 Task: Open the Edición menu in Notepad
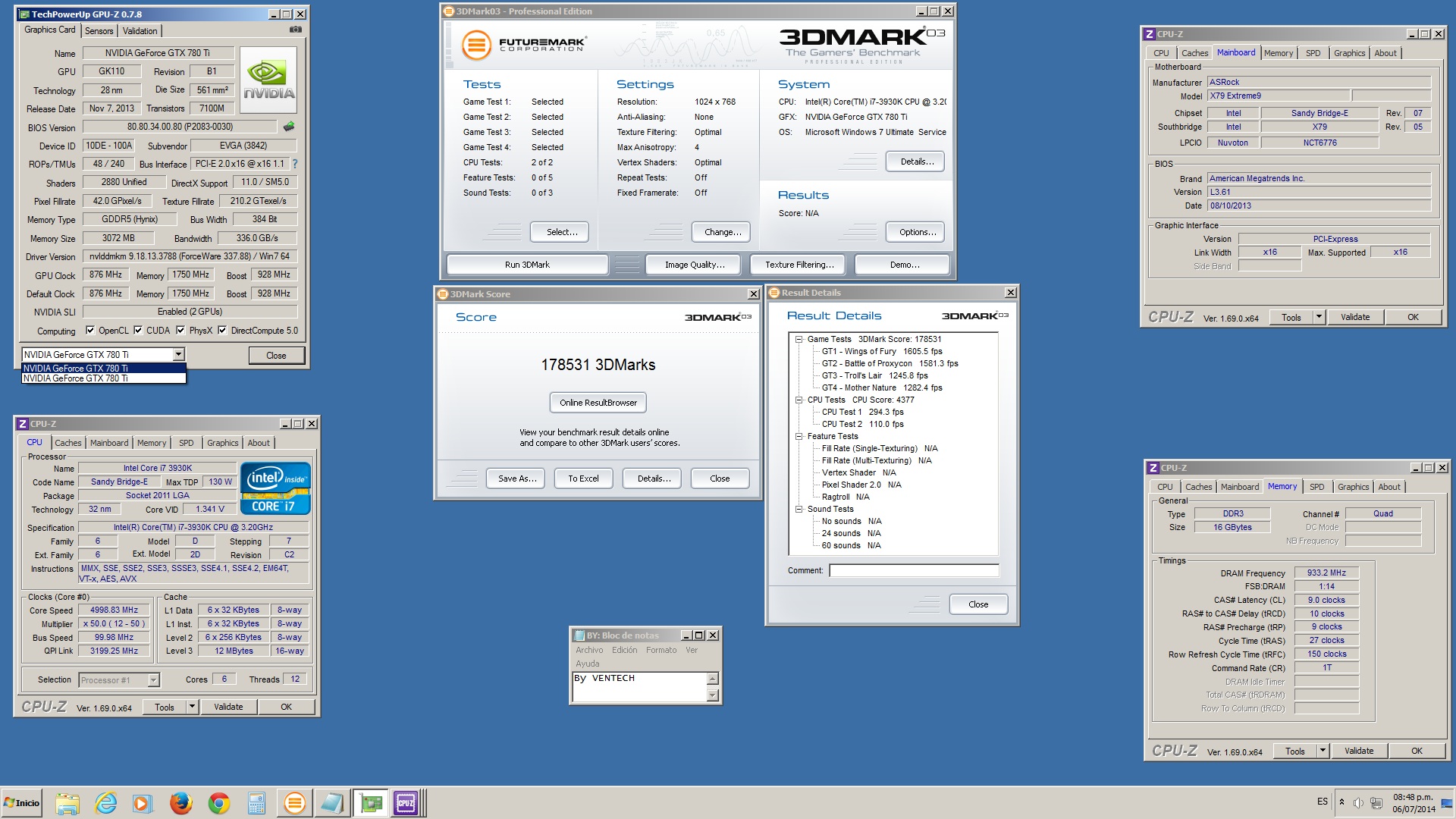[624, 650]
